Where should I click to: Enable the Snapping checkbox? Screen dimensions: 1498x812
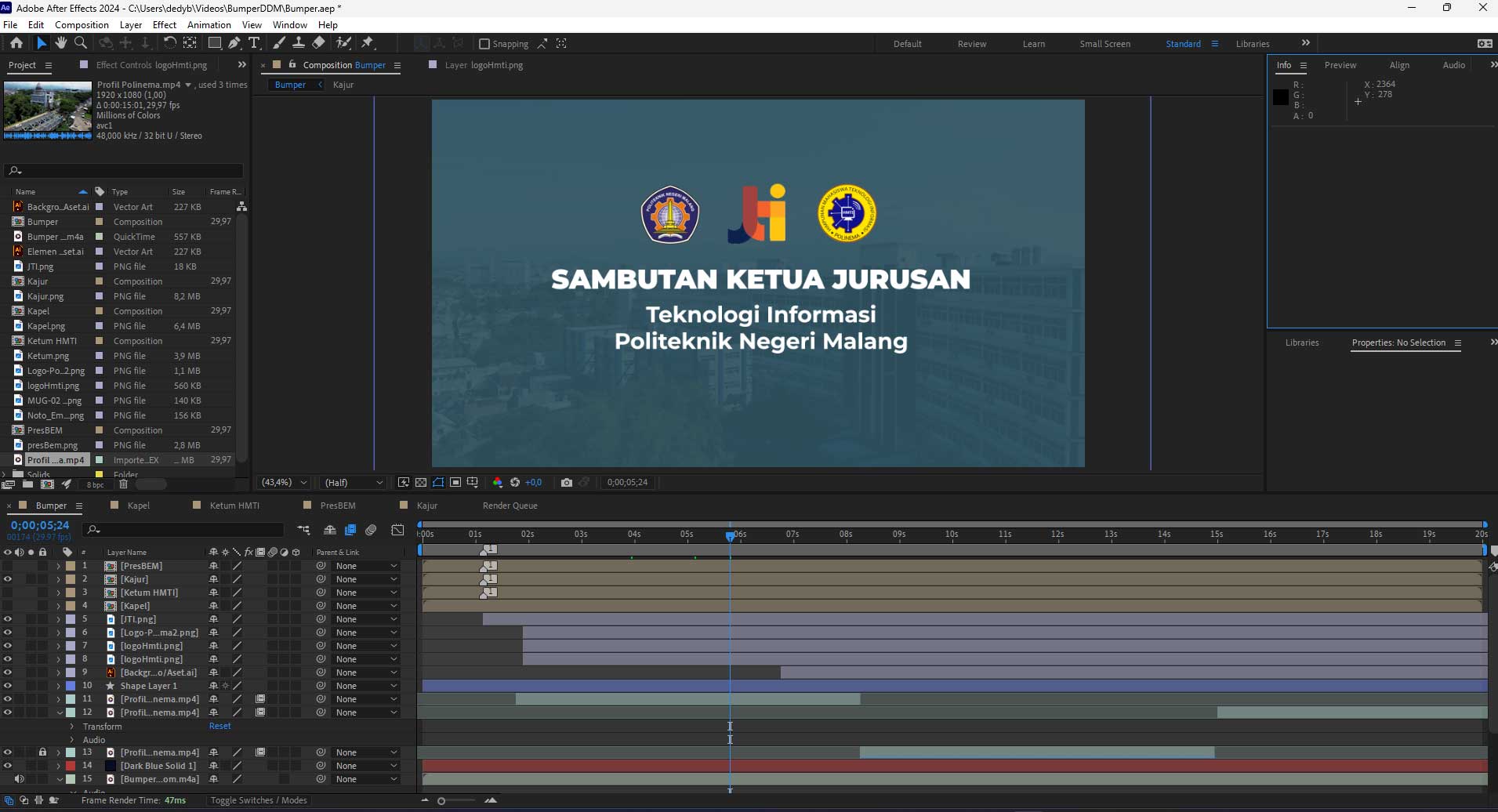tap(484, 44)
